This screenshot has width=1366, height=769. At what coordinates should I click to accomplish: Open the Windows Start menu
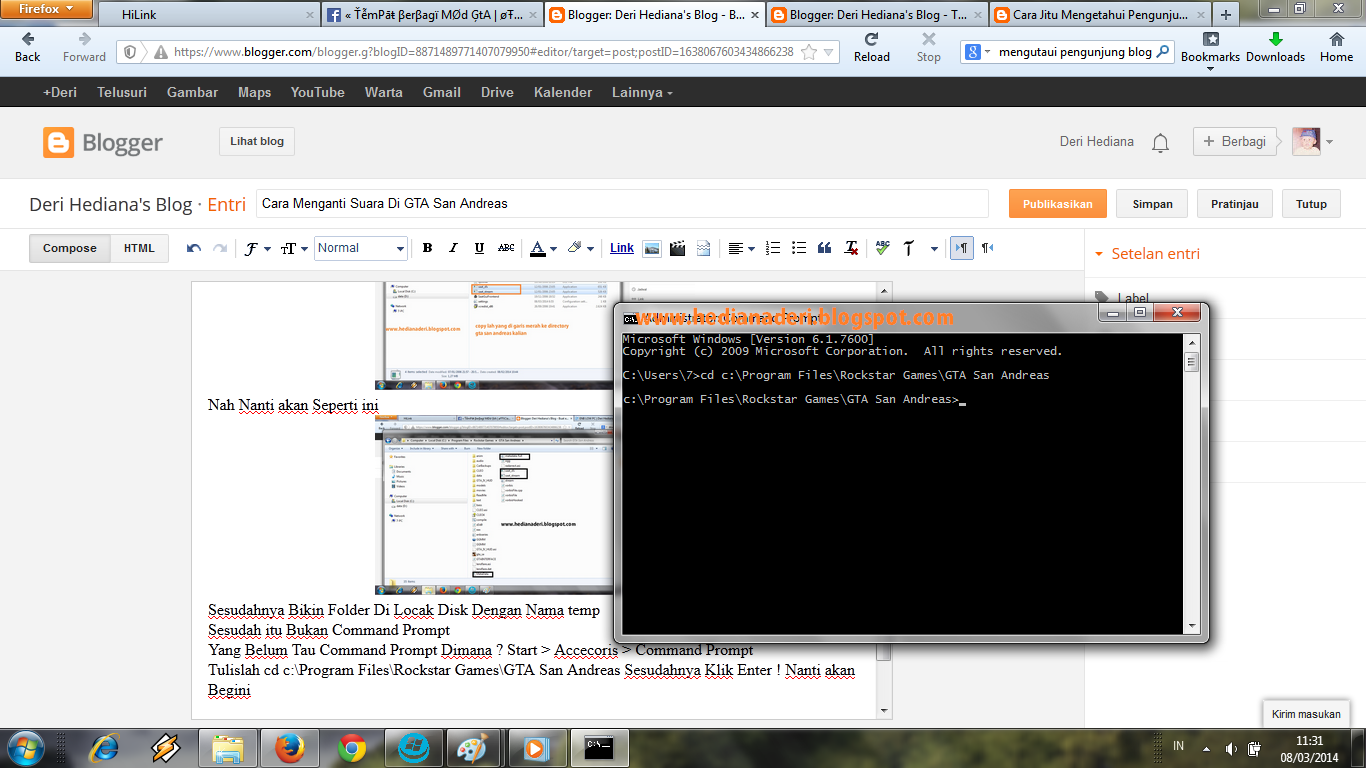(27, 747)
